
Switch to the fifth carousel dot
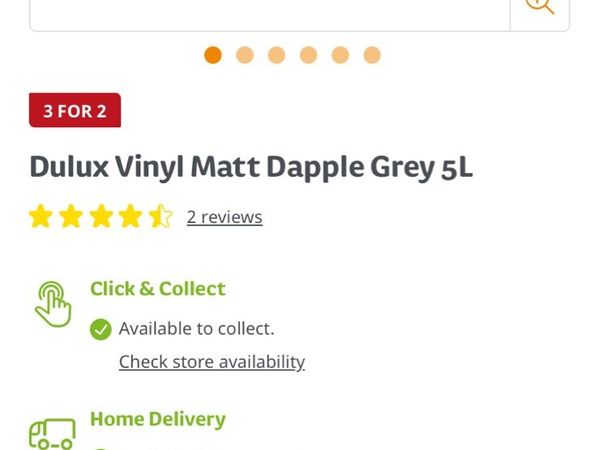coord(340,55)
